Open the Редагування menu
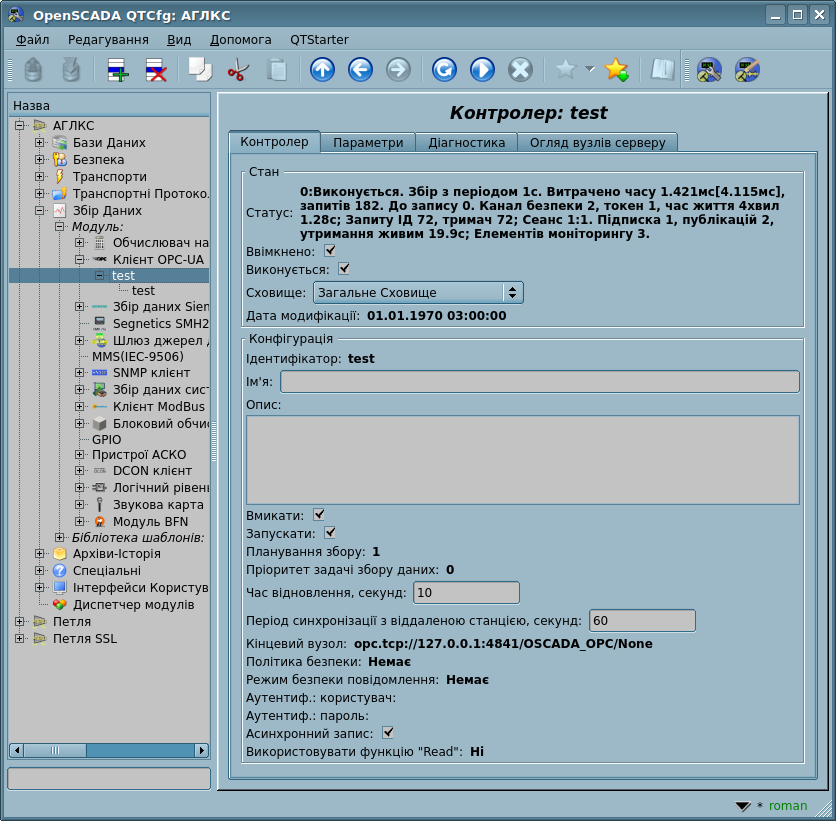Screen dimensions: 836x821 tap(108, 40)
